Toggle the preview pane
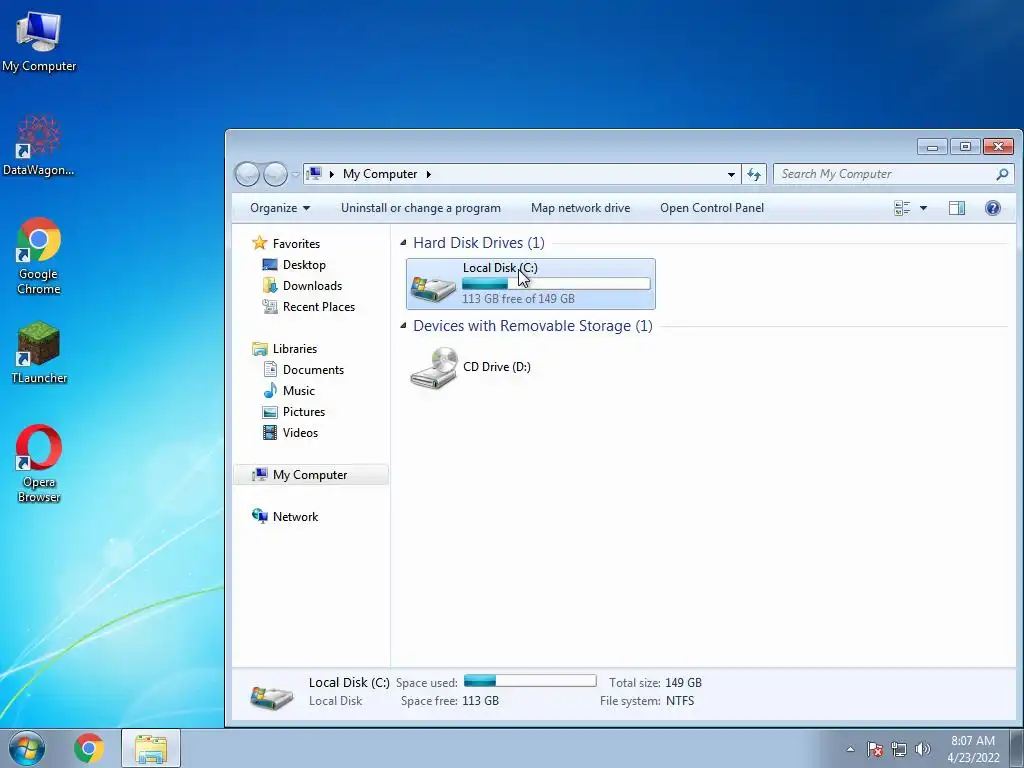The image size is (1024, 768). click(x=957, y=208)
